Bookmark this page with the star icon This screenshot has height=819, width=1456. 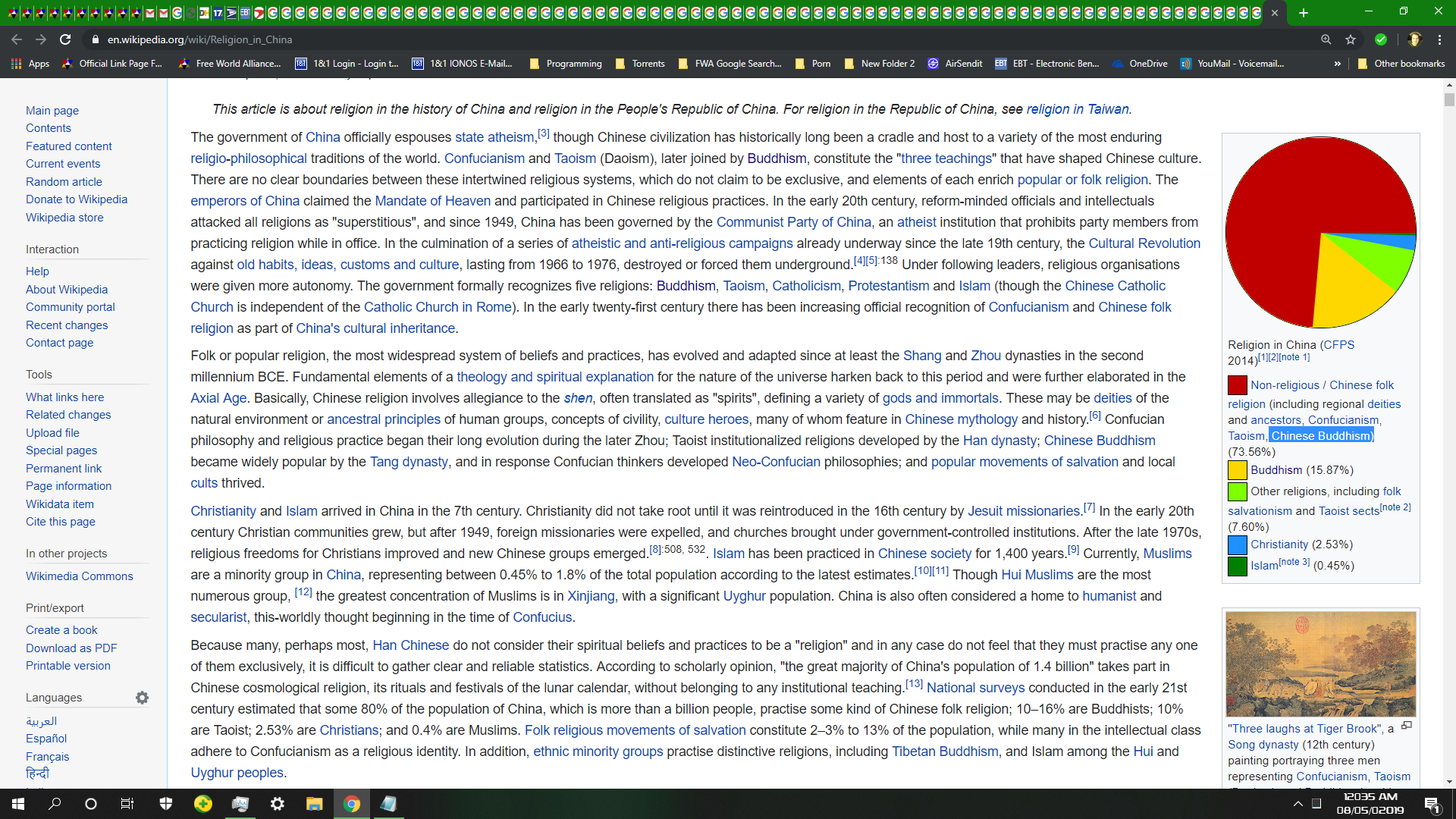[1351, 39]
